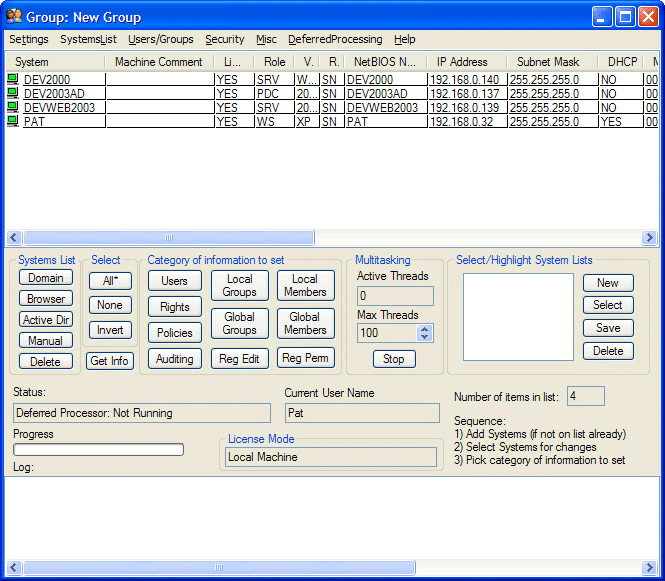Click the System column header
665x581 pixels.
55,62
